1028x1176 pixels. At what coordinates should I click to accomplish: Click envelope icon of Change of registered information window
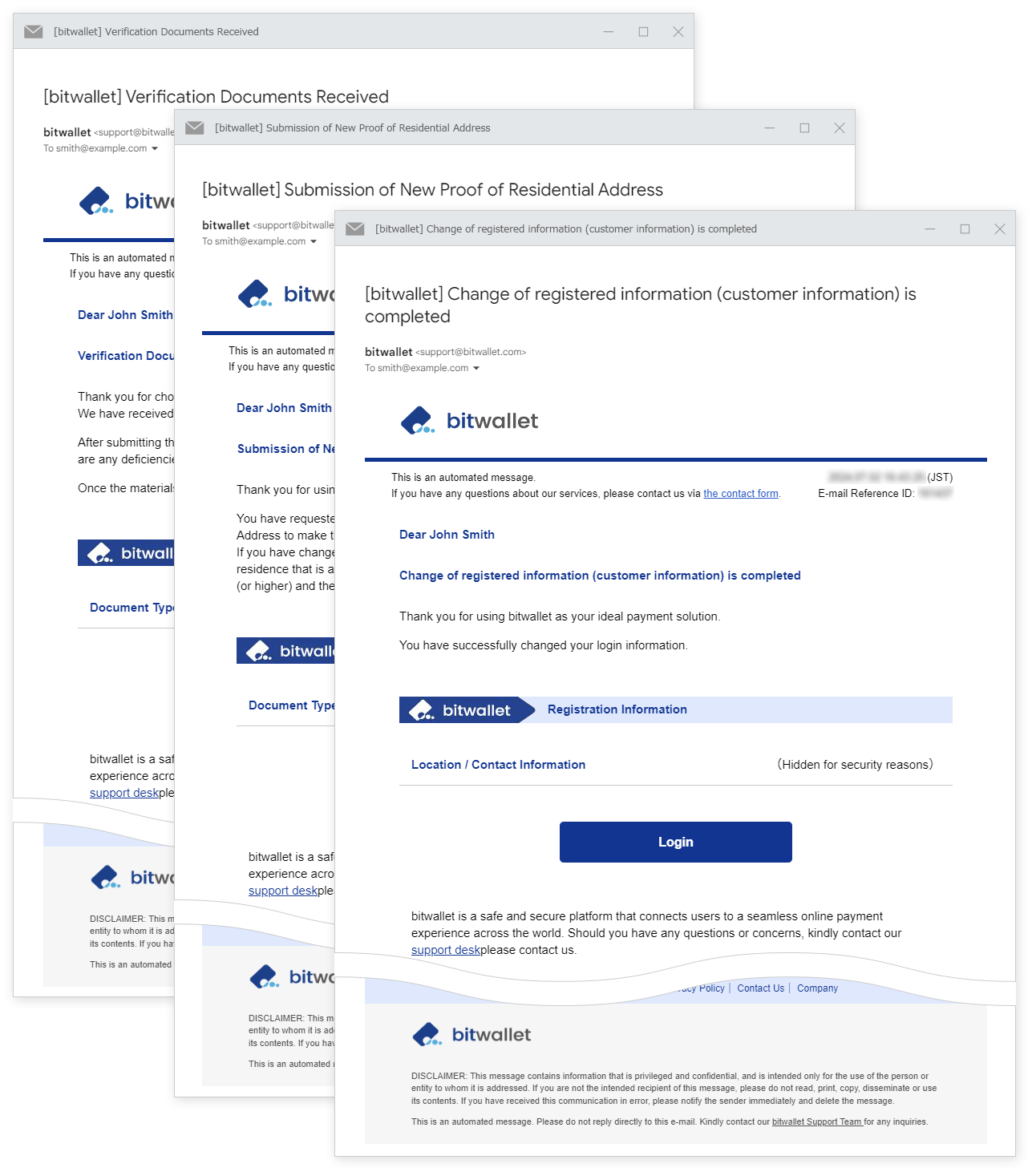(x=355, y=229)
